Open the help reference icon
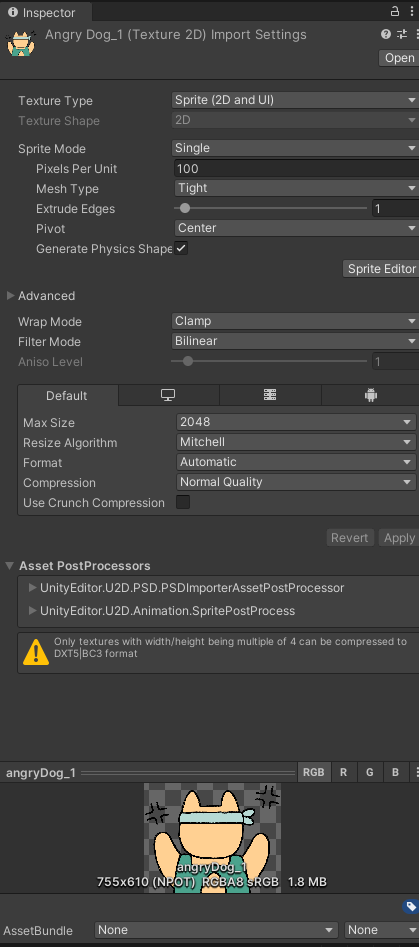This screenshot has width=419, height=947. click(x=386, y=34)
